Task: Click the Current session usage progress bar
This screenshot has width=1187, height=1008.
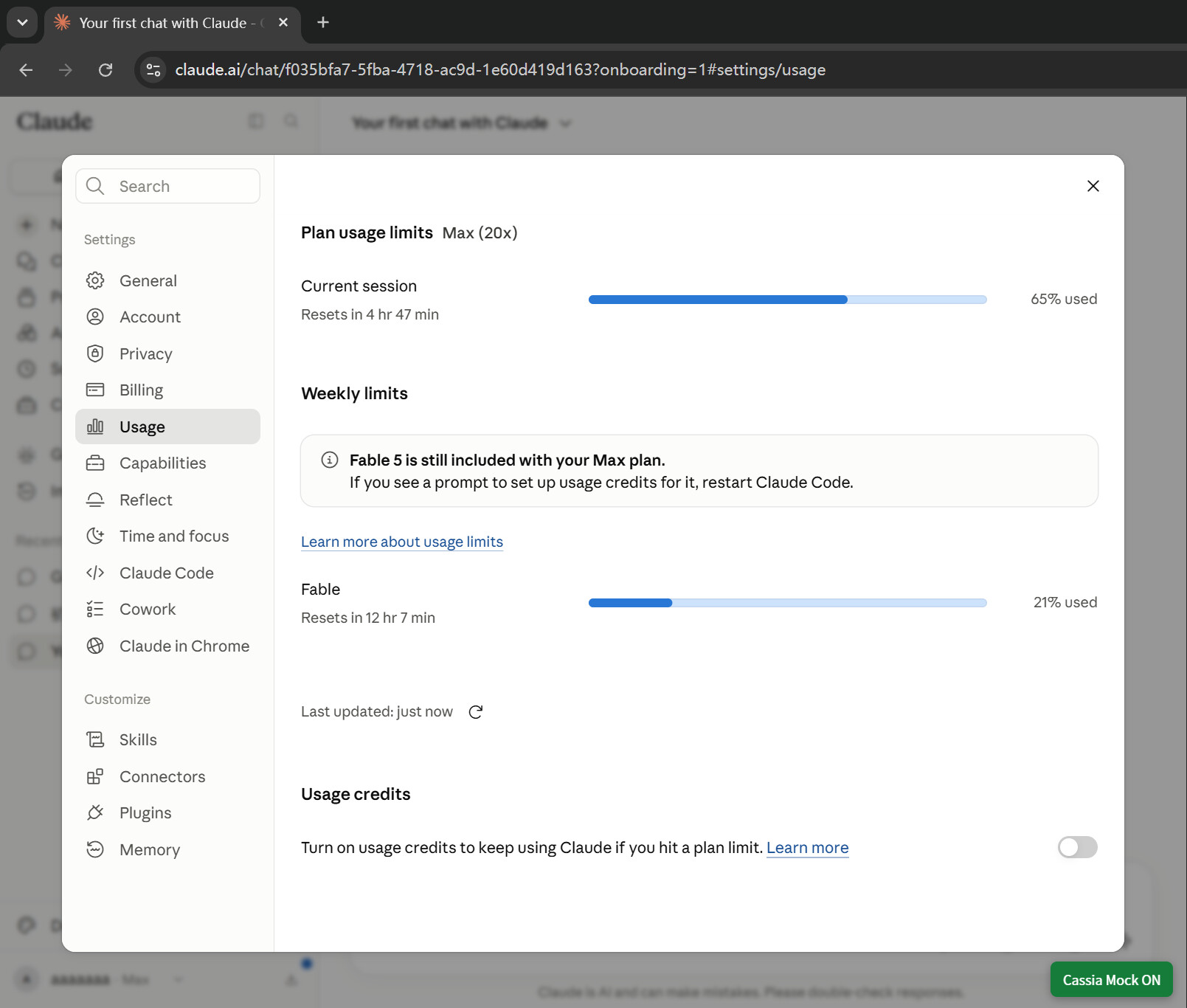Action: 787,300
